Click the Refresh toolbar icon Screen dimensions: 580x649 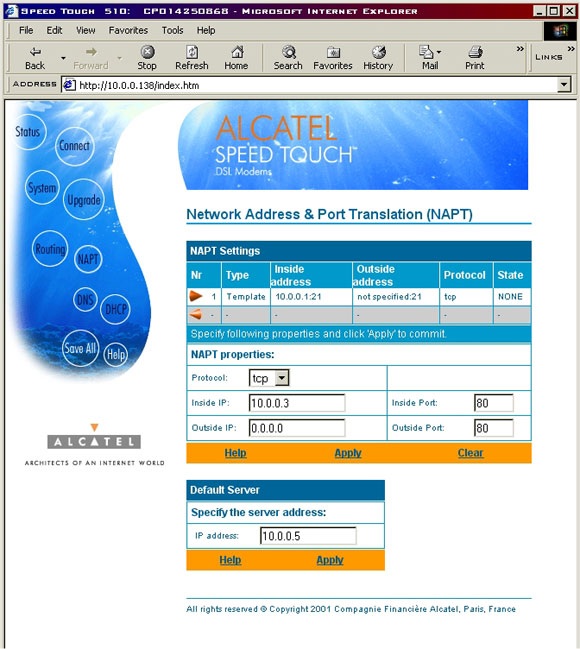point(191,58)
